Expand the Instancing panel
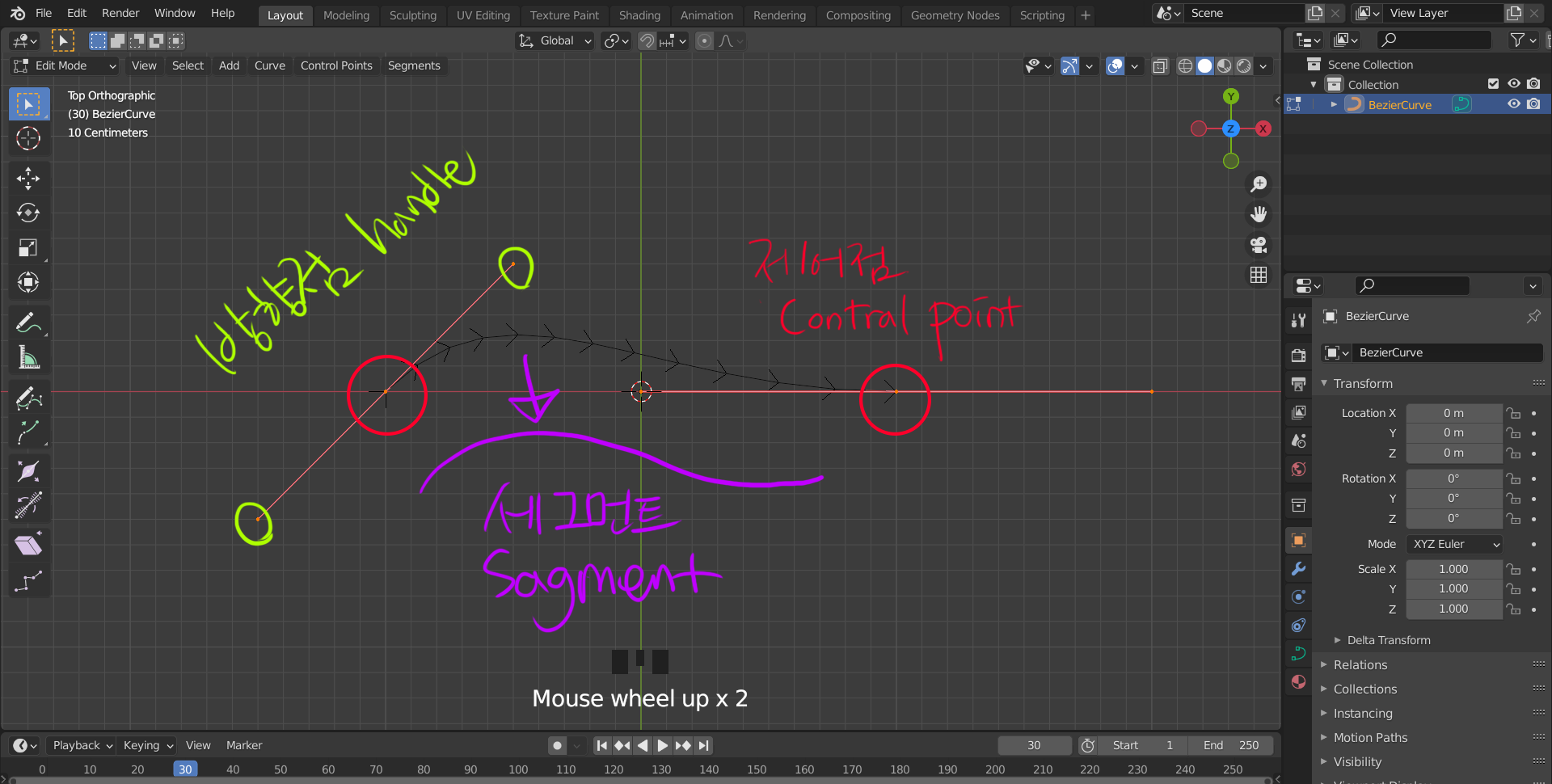Screen dimensions: 1552x784 (1362, 713)
